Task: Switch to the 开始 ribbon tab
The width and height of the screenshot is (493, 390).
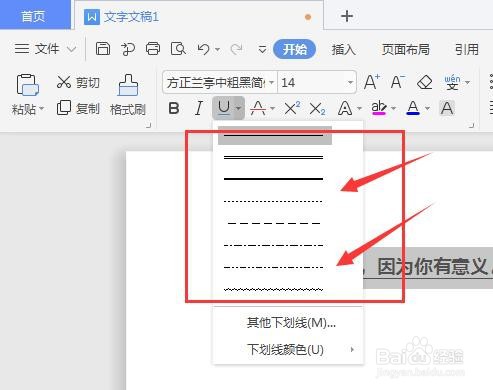Action: click(294, 49)
